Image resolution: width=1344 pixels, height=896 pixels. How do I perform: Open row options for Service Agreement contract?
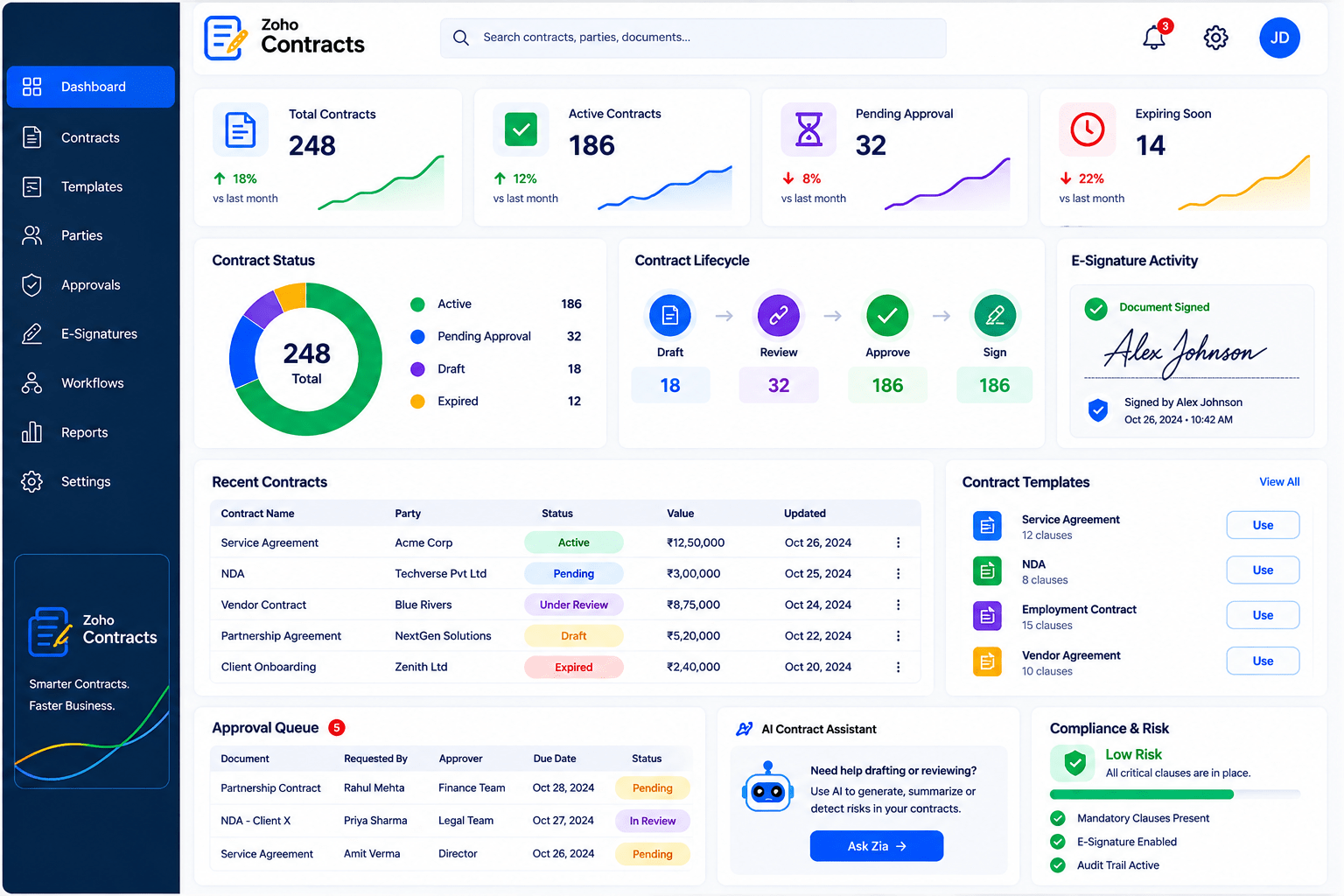pos(898,542)
